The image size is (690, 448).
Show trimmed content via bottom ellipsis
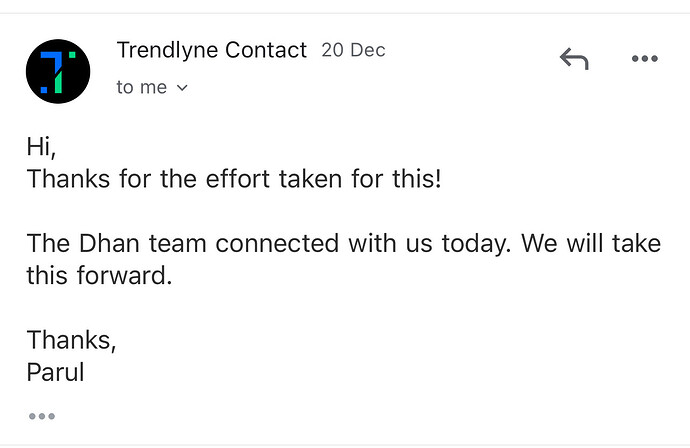(42, 416)
